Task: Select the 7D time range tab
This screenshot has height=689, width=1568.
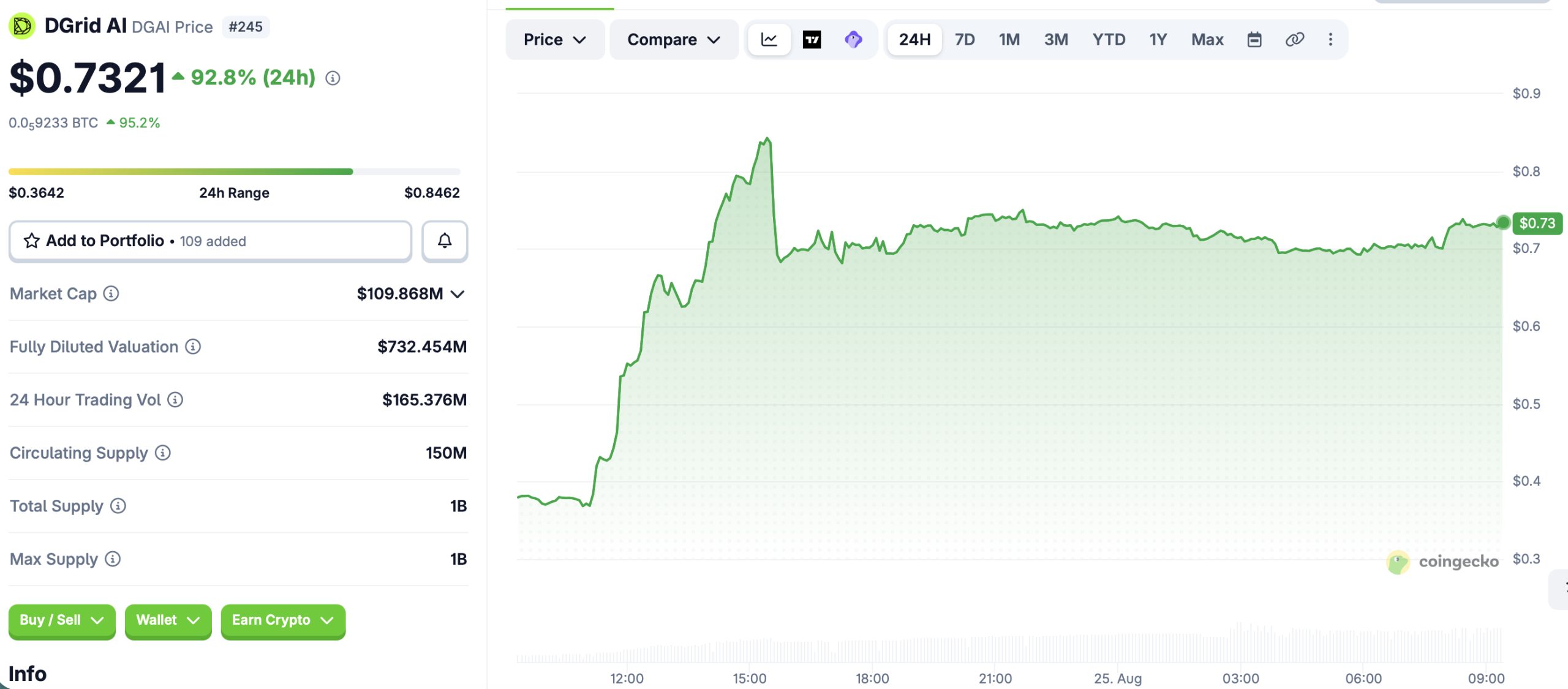Action: [x=965, y=40]
